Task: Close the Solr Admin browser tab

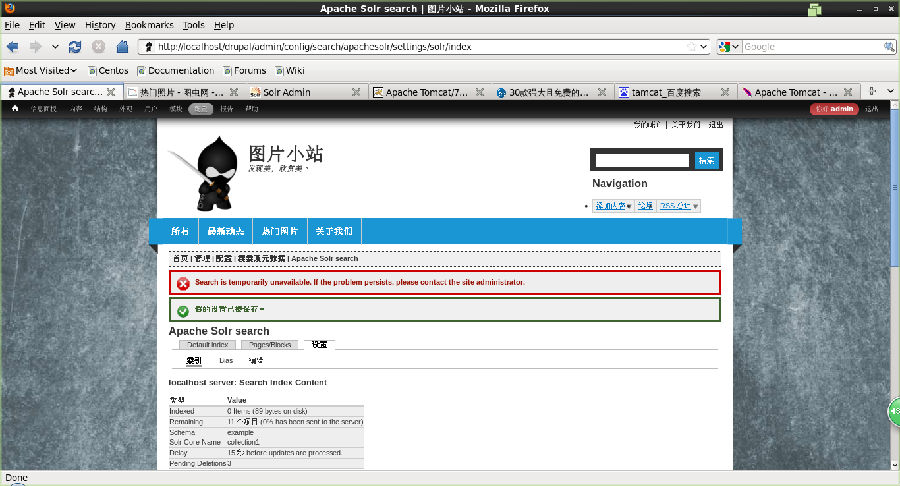Action: click(x=356, y=92)
